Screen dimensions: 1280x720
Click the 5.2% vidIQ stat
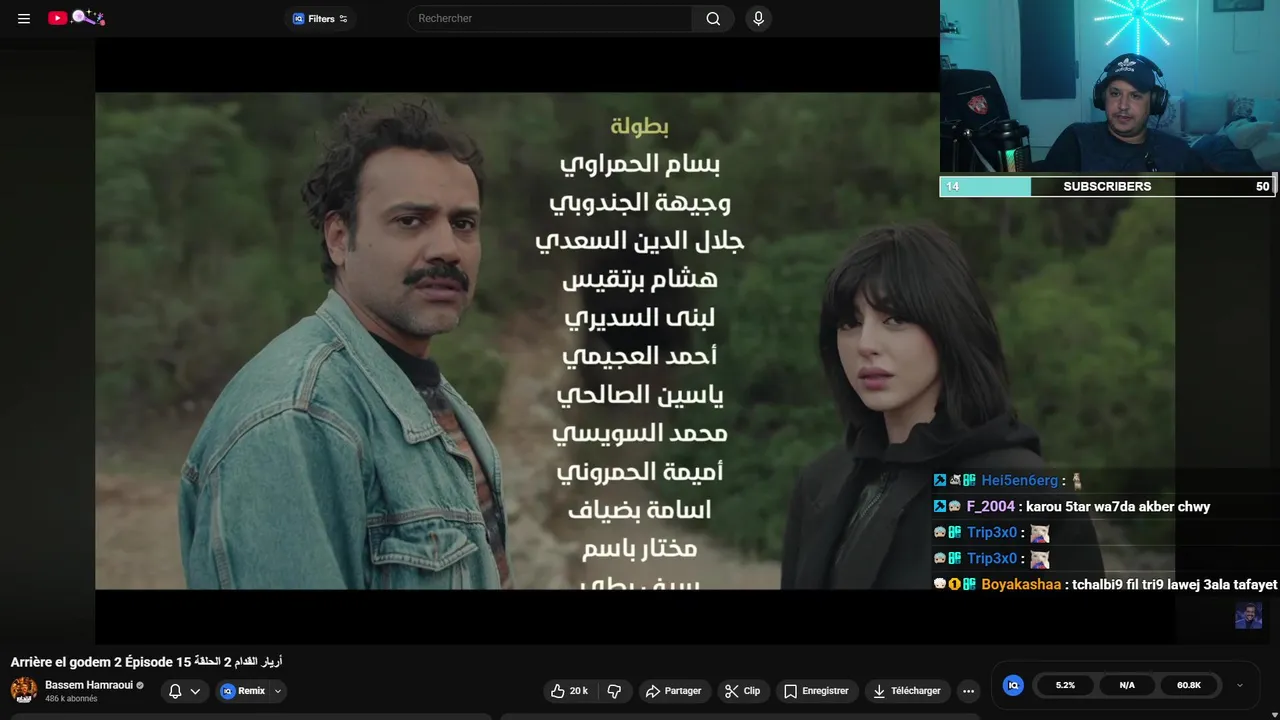pos(1065,685)
